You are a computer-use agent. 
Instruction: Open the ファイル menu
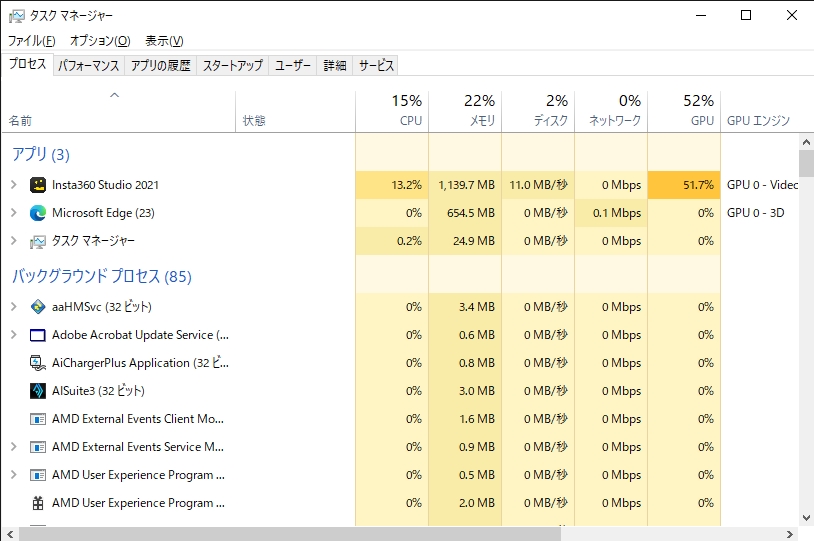[x=31, y=41]
